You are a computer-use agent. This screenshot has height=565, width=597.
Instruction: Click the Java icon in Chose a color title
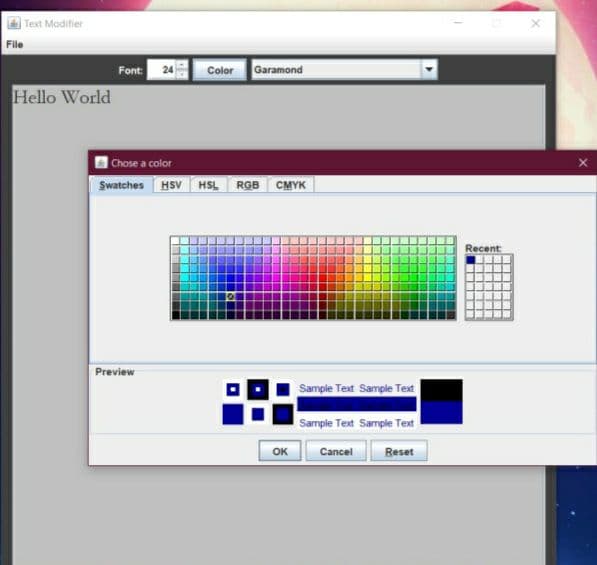click(101, 163)
